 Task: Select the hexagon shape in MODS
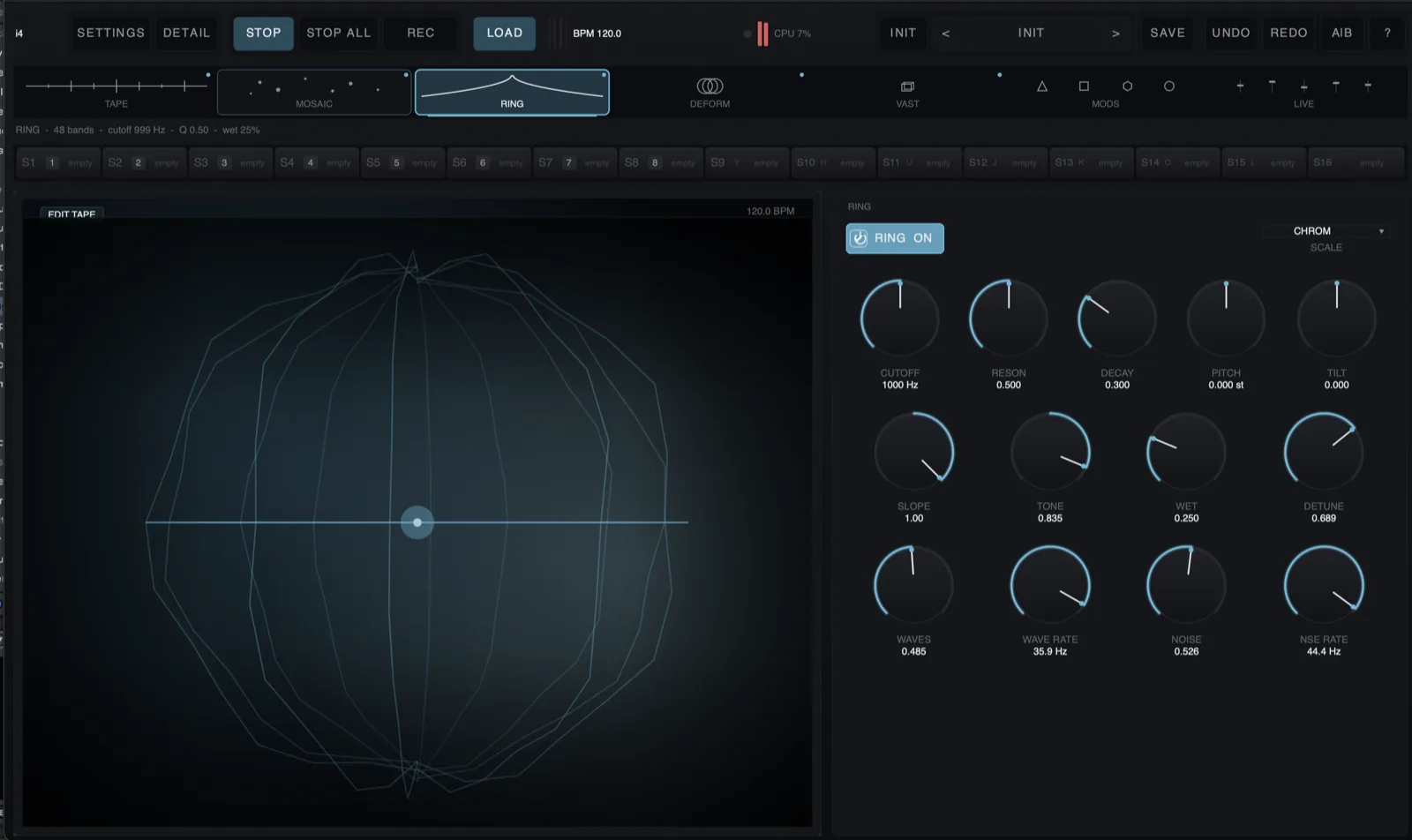click(x=1127, y=86)
